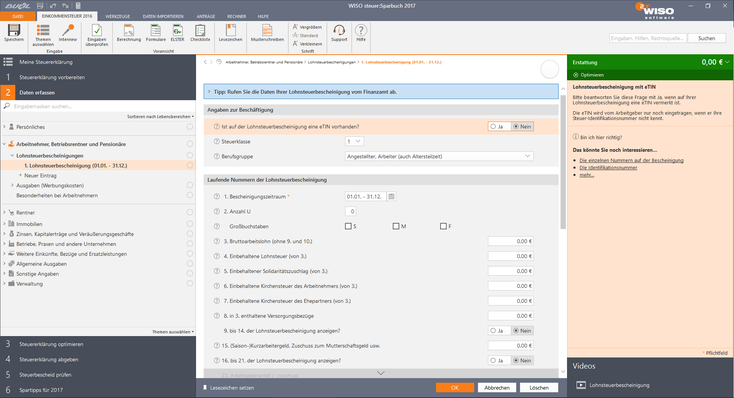Select Neuer Eintrag in the tree
734x398 pixels.
pos(40,176)
